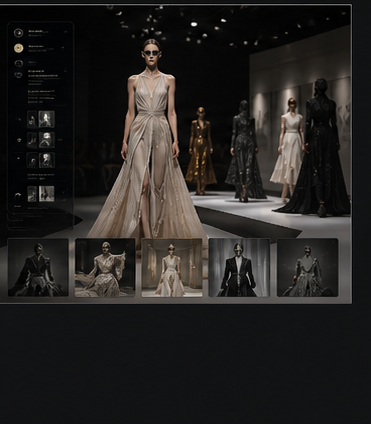Image resolution: width=371 pixels, height=424 pixels.
Task: Open bottom thumbnail of cream gown in beige room
Action: coord(172,267)
